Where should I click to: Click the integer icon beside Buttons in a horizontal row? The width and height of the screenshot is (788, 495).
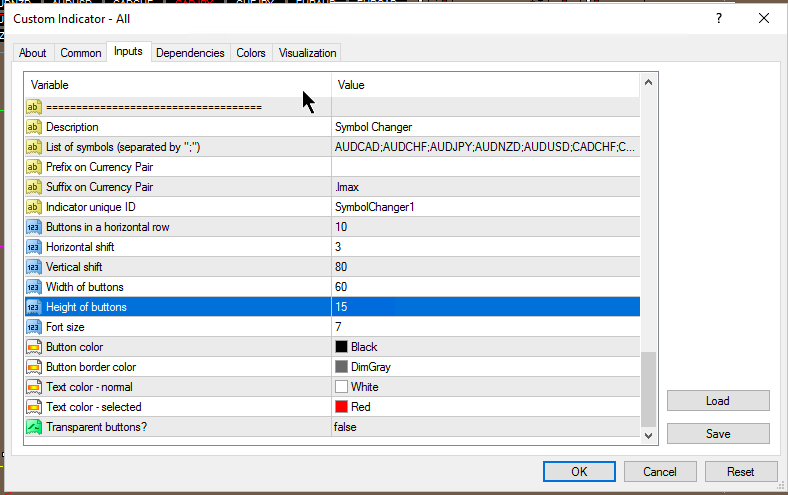34,227
